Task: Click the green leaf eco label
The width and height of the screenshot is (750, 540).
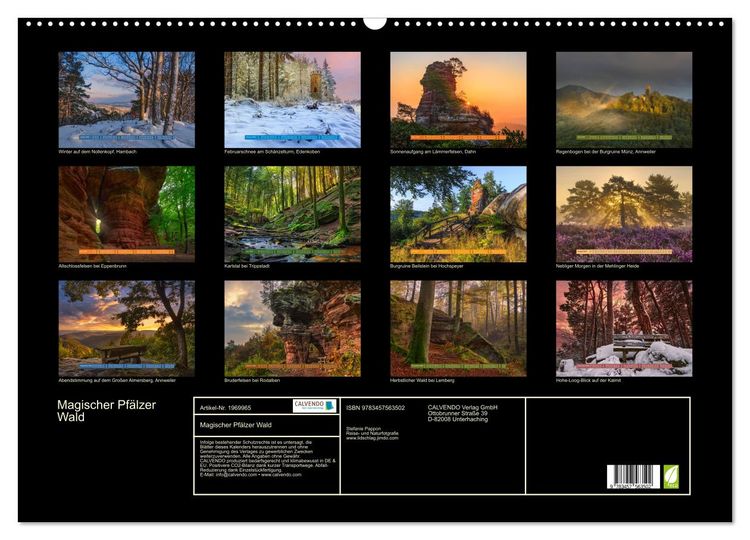Action: pyautogui.click(x=671, y=476)
